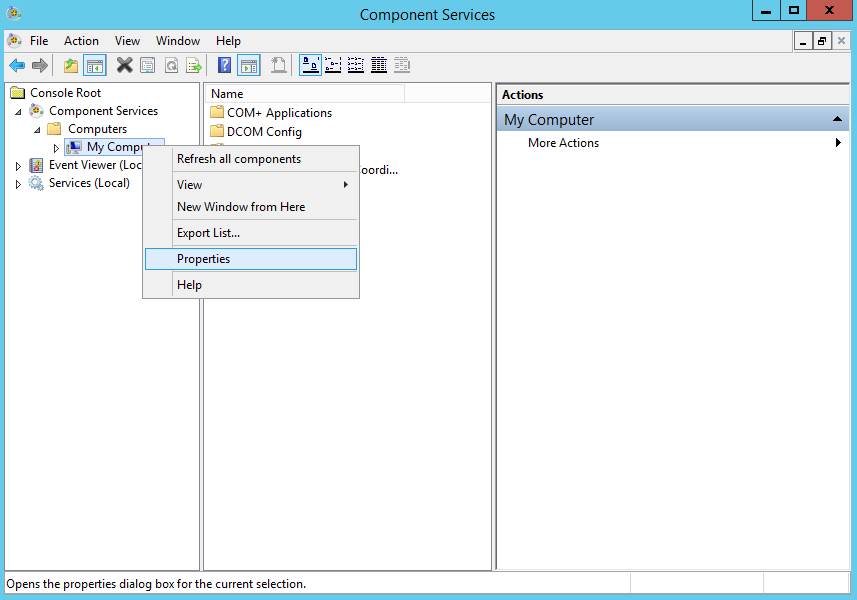Image resolution: width=857 pixels, height=600 pixels.
Task: Click the Name column header
Action: (305, 94)
